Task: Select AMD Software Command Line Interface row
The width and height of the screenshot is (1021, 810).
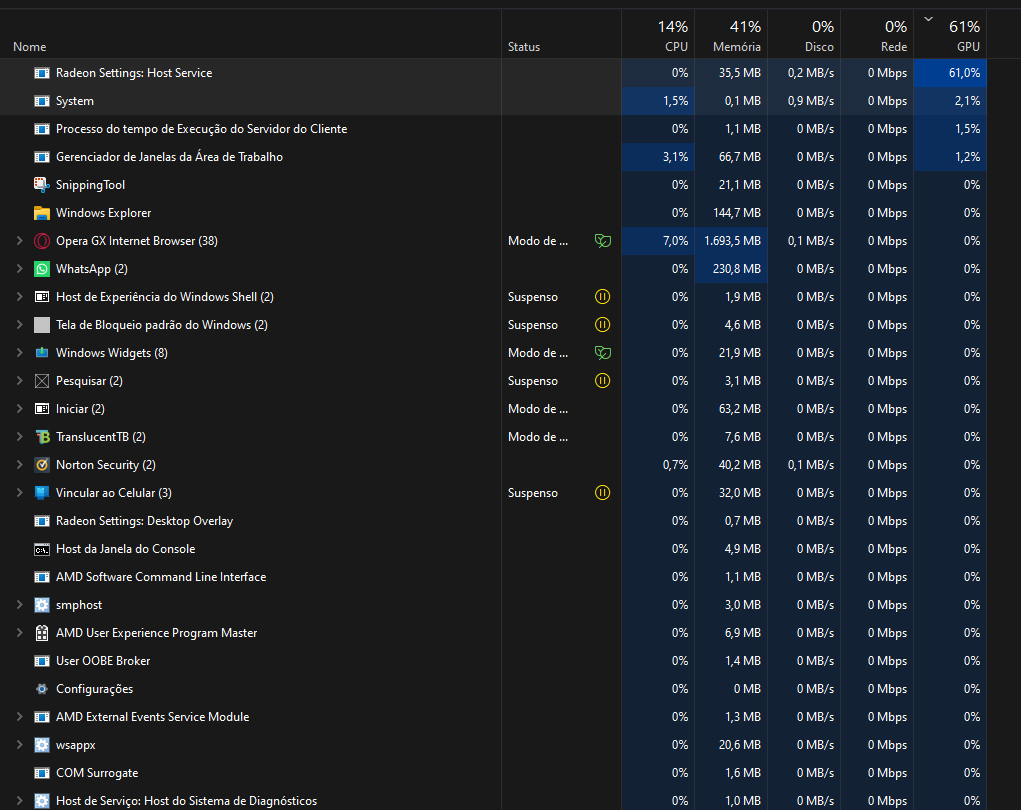Action: [493, 577]
